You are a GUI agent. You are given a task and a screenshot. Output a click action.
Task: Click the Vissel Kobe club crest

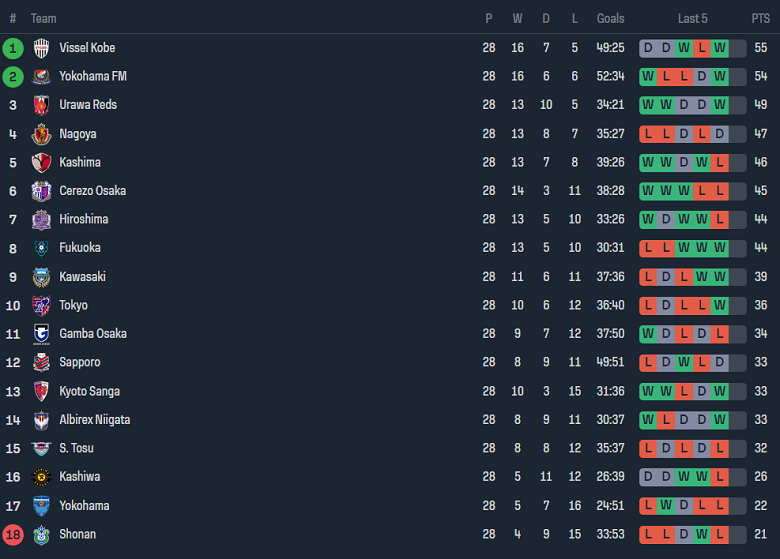(x=41, y=48)
